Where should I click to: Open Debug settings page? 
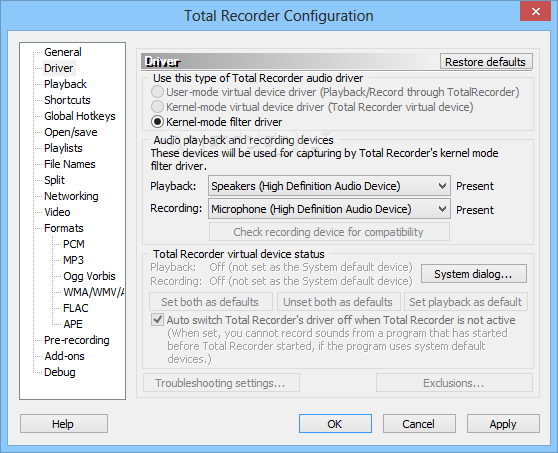[59, 373]
